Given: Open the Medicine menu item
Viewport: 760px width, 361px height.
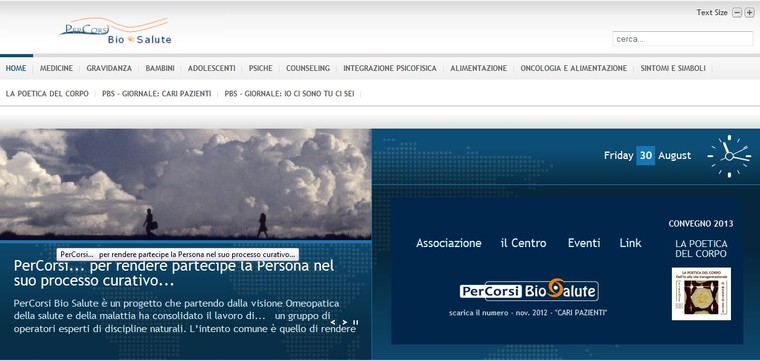Looking at the screenshot, I should pyautogui.click(x=57, y=68).
